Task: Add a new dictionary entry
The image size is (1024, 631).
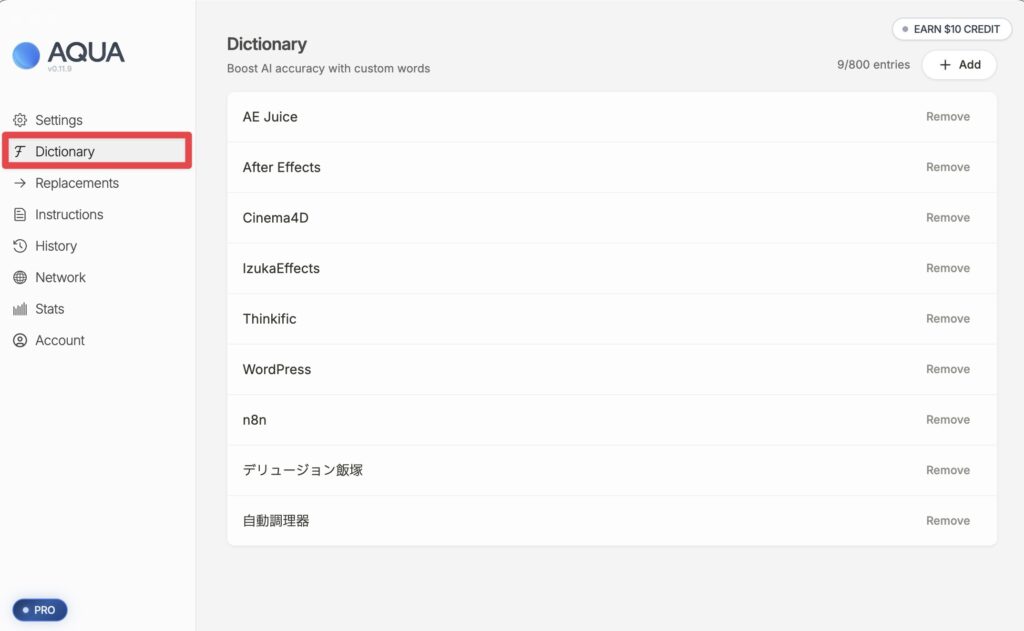Action: coord(959,65)
